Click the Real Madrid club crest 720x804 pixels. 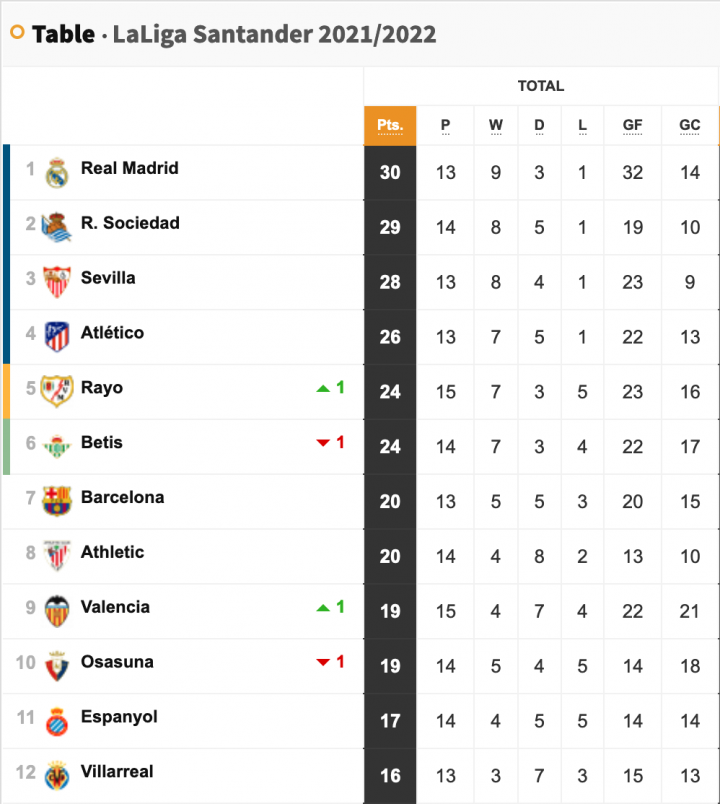tap(56, 172)
